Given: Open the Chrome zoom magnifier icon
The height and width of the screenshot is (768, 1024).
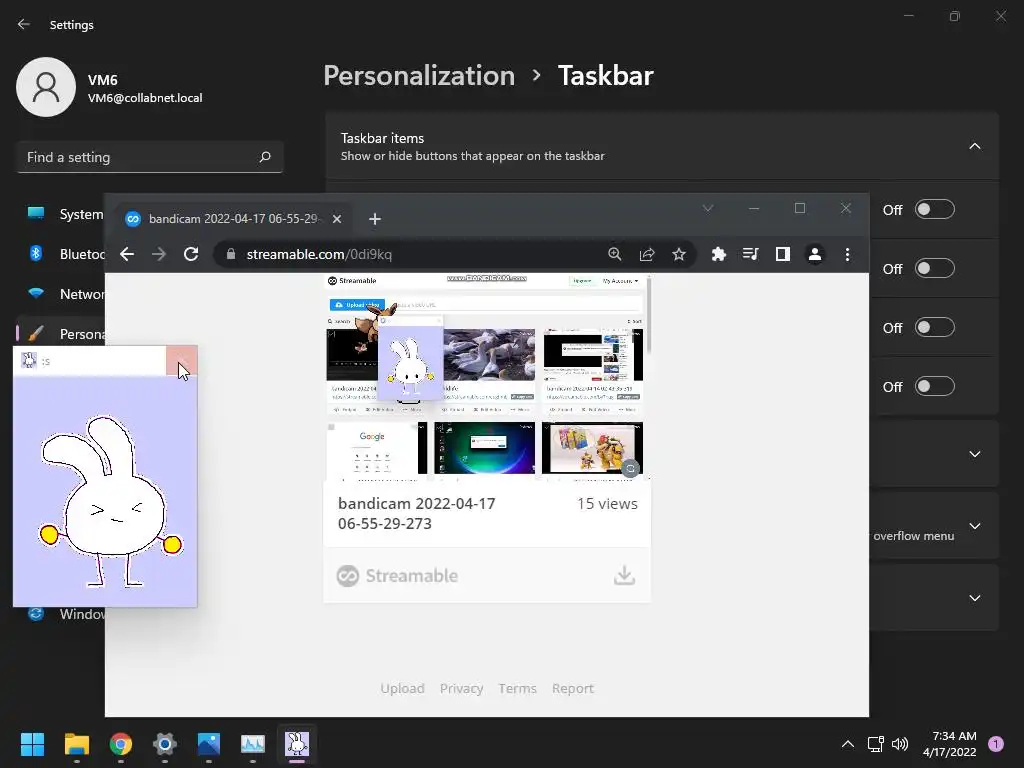Looking at the screenshot, I should [615, 254].
